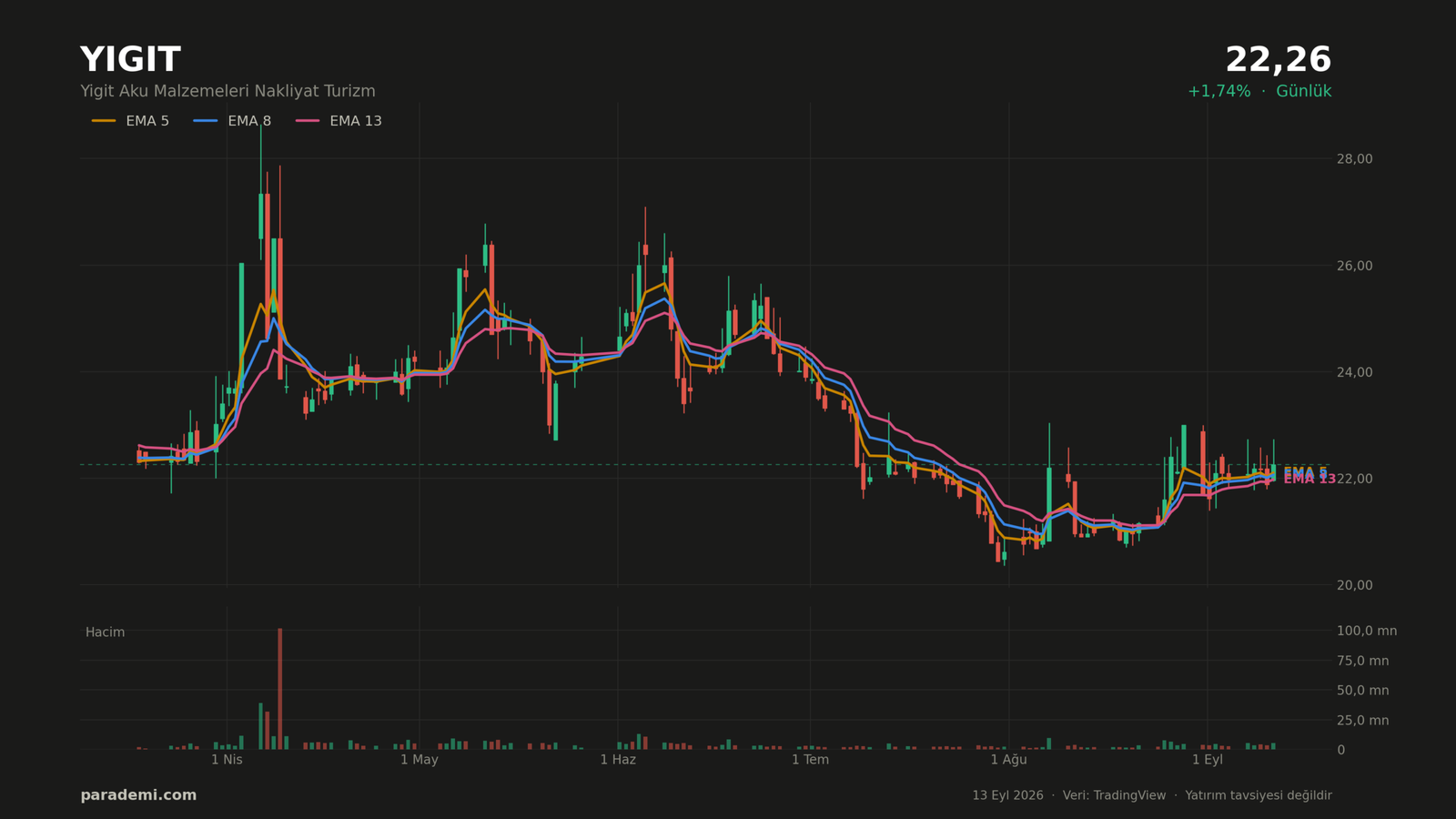Viewport: 1456px width, 819px height.
Task: Click the 1 May date axis label
Action: [420, 760]
